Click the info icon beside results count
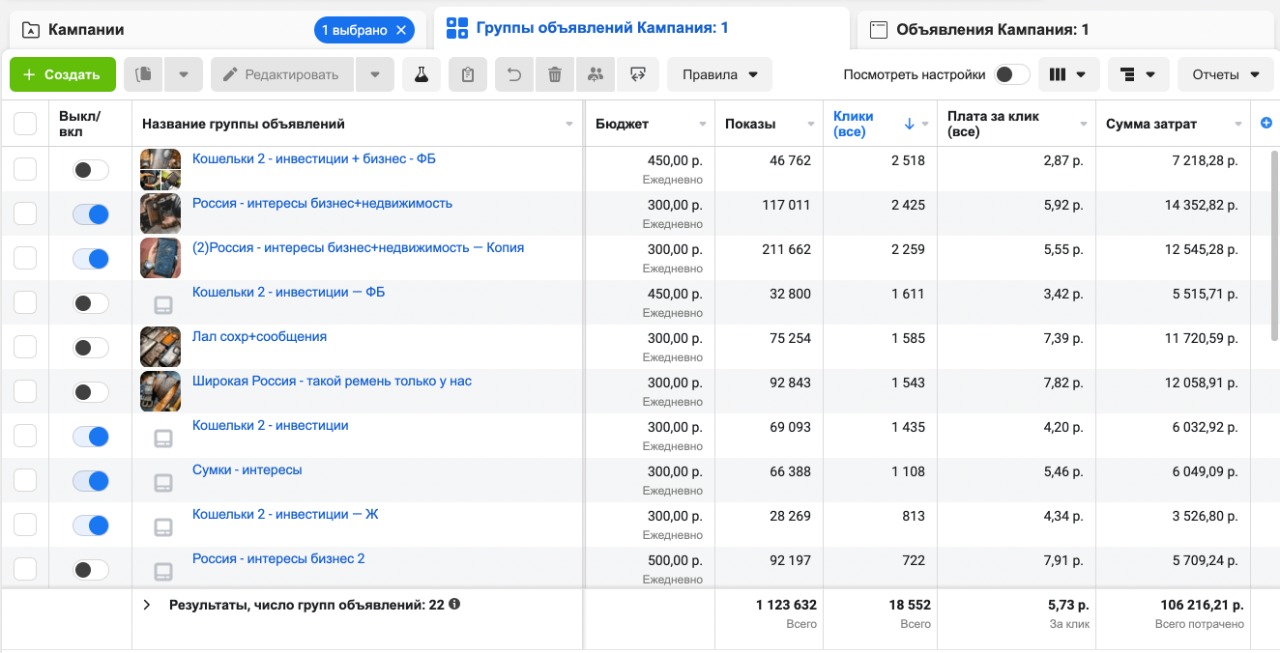Image resolution: width=1280 pixels, height=653 pixels. pos(454,604)
